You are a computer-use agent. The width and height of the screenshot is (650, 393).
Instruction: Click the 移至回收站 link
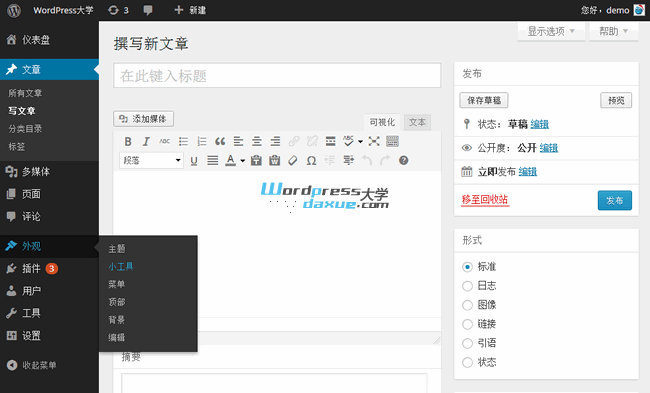pos(485,200)
